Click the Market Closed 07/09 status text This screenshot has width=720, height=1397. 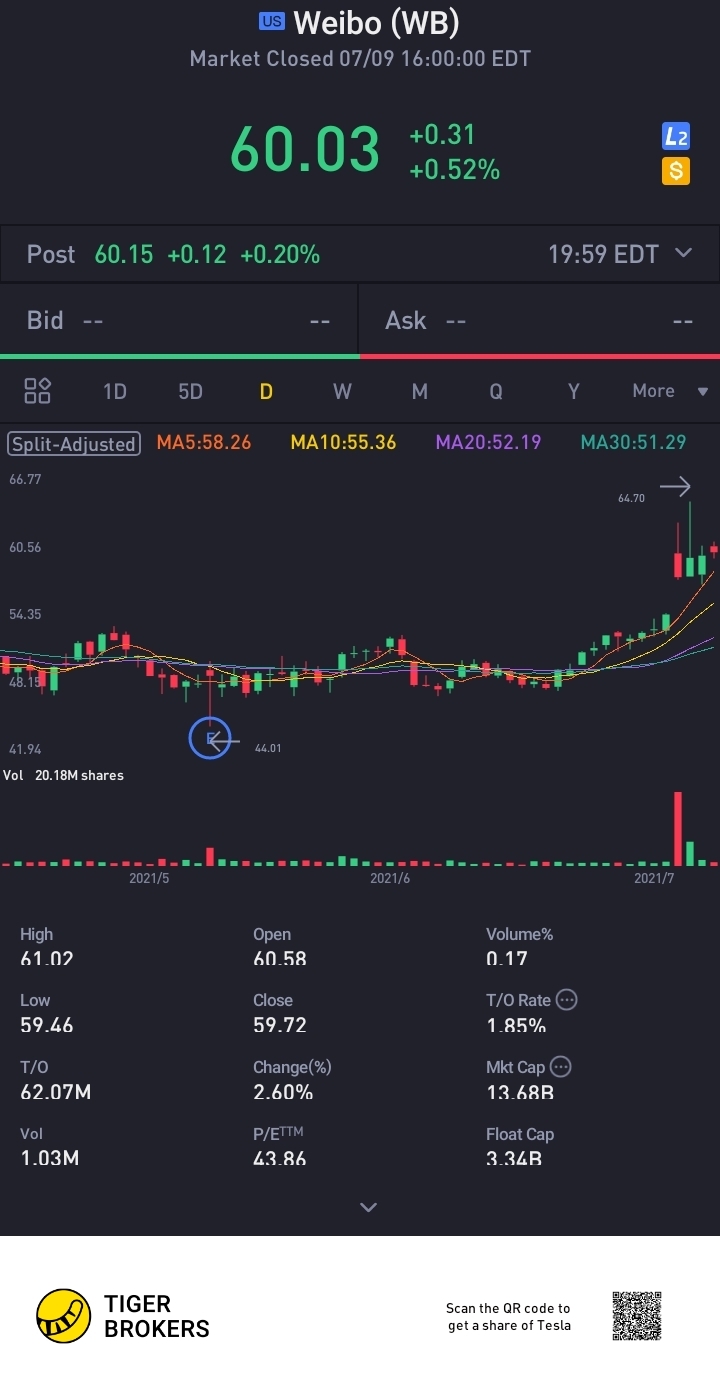tap(360, 59)
